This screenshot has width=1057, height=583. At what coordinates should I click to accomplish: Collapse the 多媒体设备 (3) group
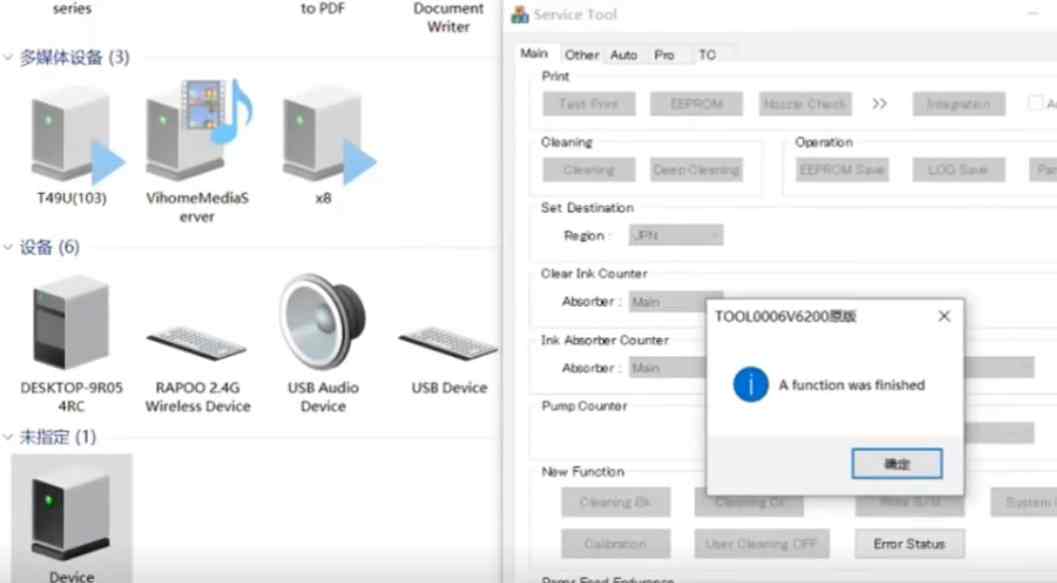9,58
